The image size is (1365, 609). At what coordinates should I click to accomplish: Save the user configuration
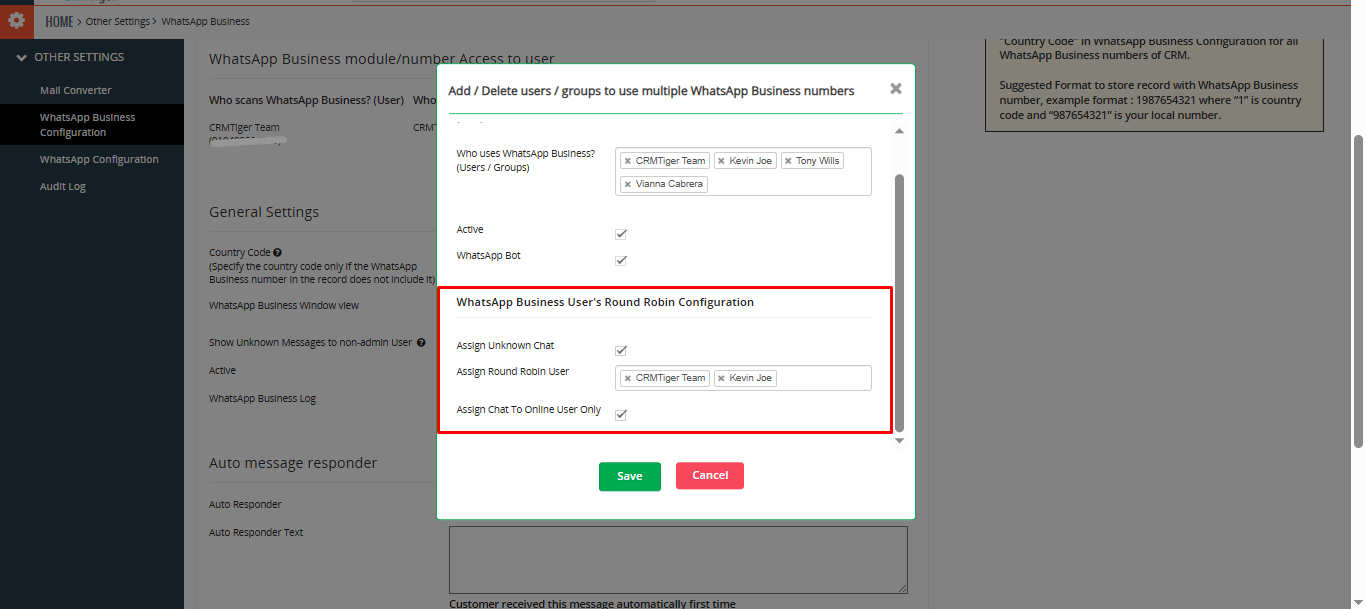click(630, 476)
